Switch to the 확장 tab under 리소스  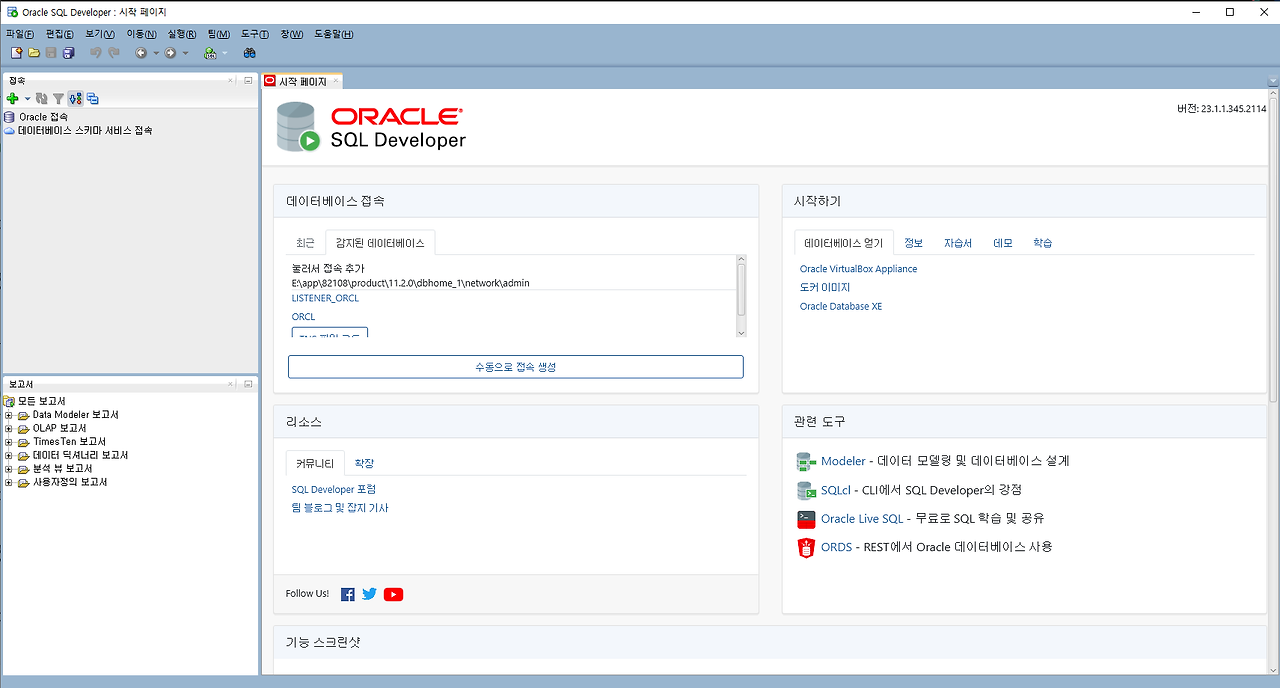365,463
